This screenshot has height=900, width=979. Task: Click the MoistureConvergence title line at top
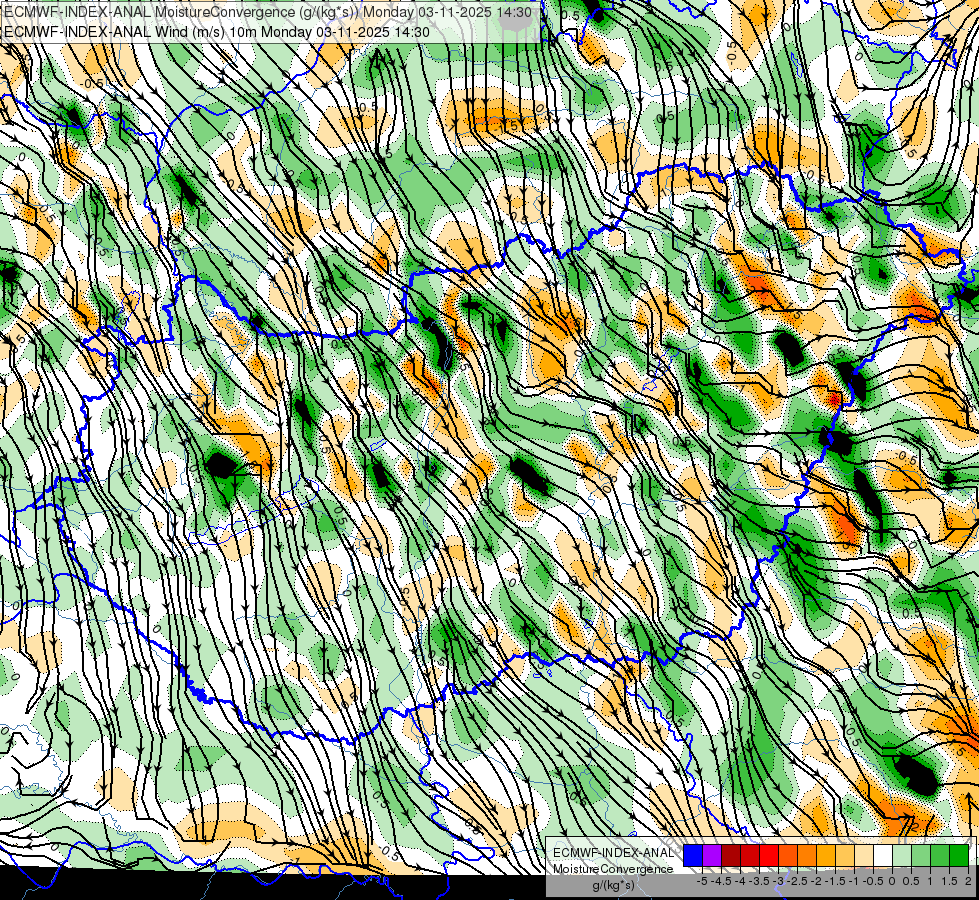coord(268,12)
